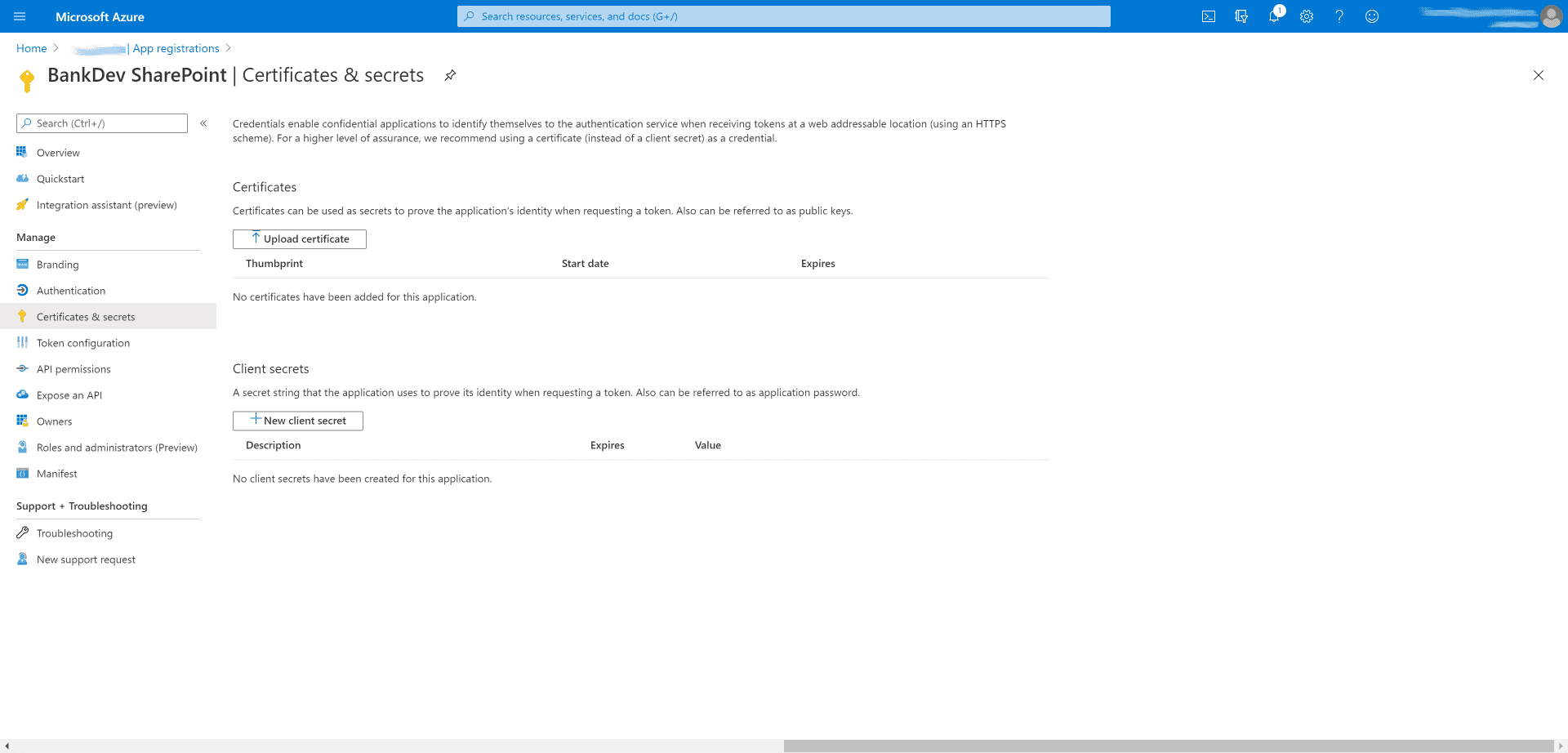Image resolution: width=1568 pixels, height=753 pixels.
Task: Close the Certificates & secrets blade
Action: click(1539, 75)
